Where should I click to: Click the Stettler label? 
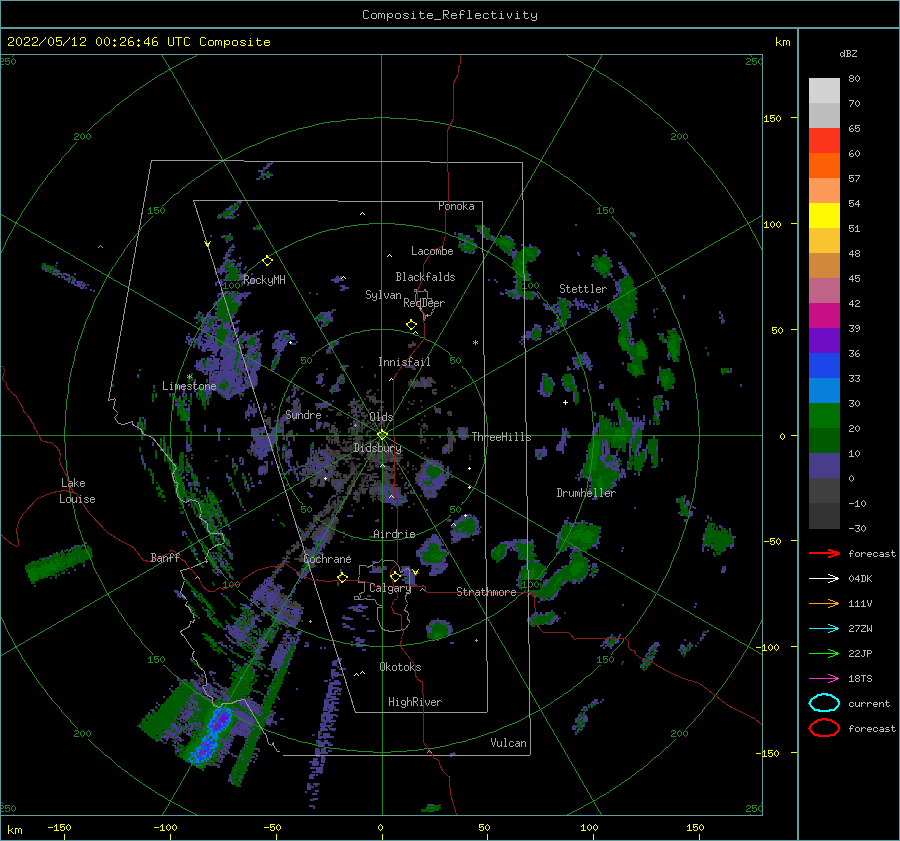click(x=583, y=289)
